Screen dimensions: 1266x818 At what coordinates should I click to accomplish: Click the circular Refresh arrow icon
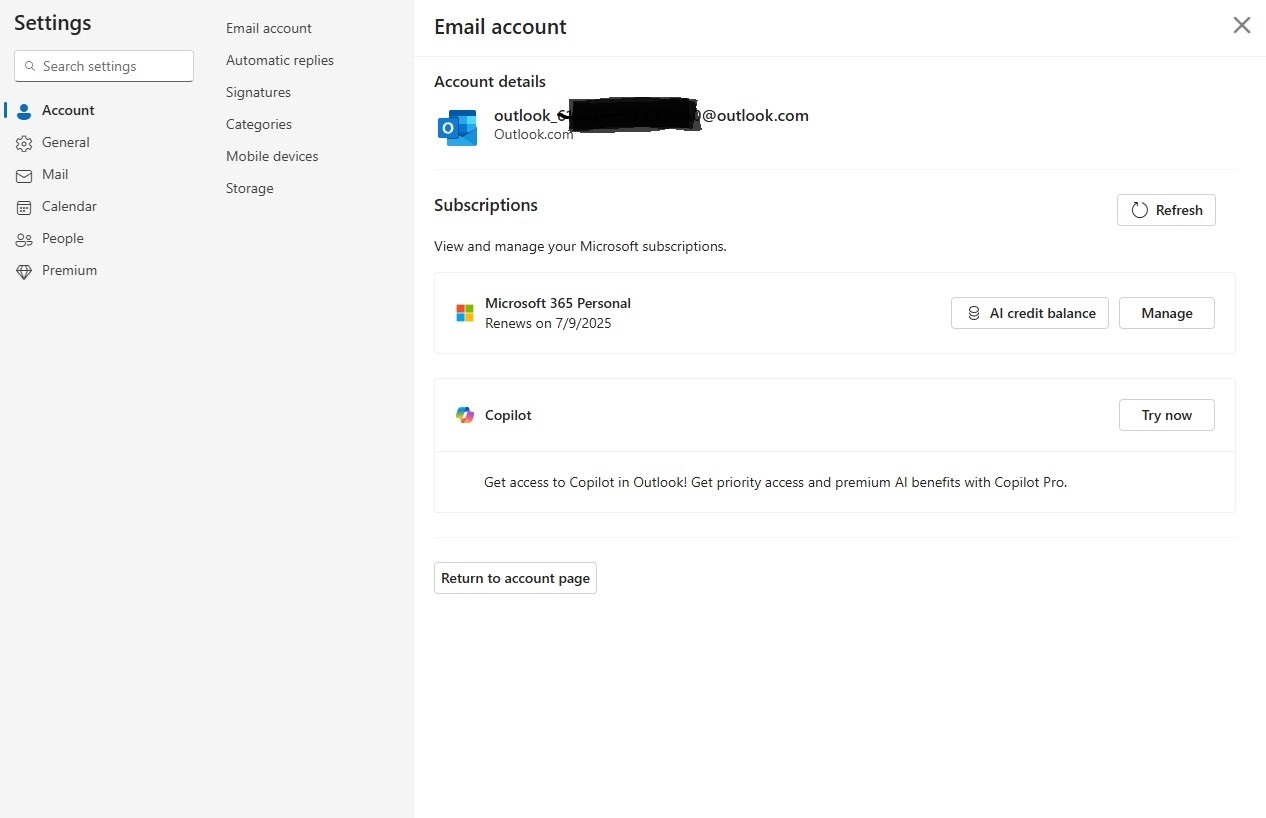point(1140,210)
